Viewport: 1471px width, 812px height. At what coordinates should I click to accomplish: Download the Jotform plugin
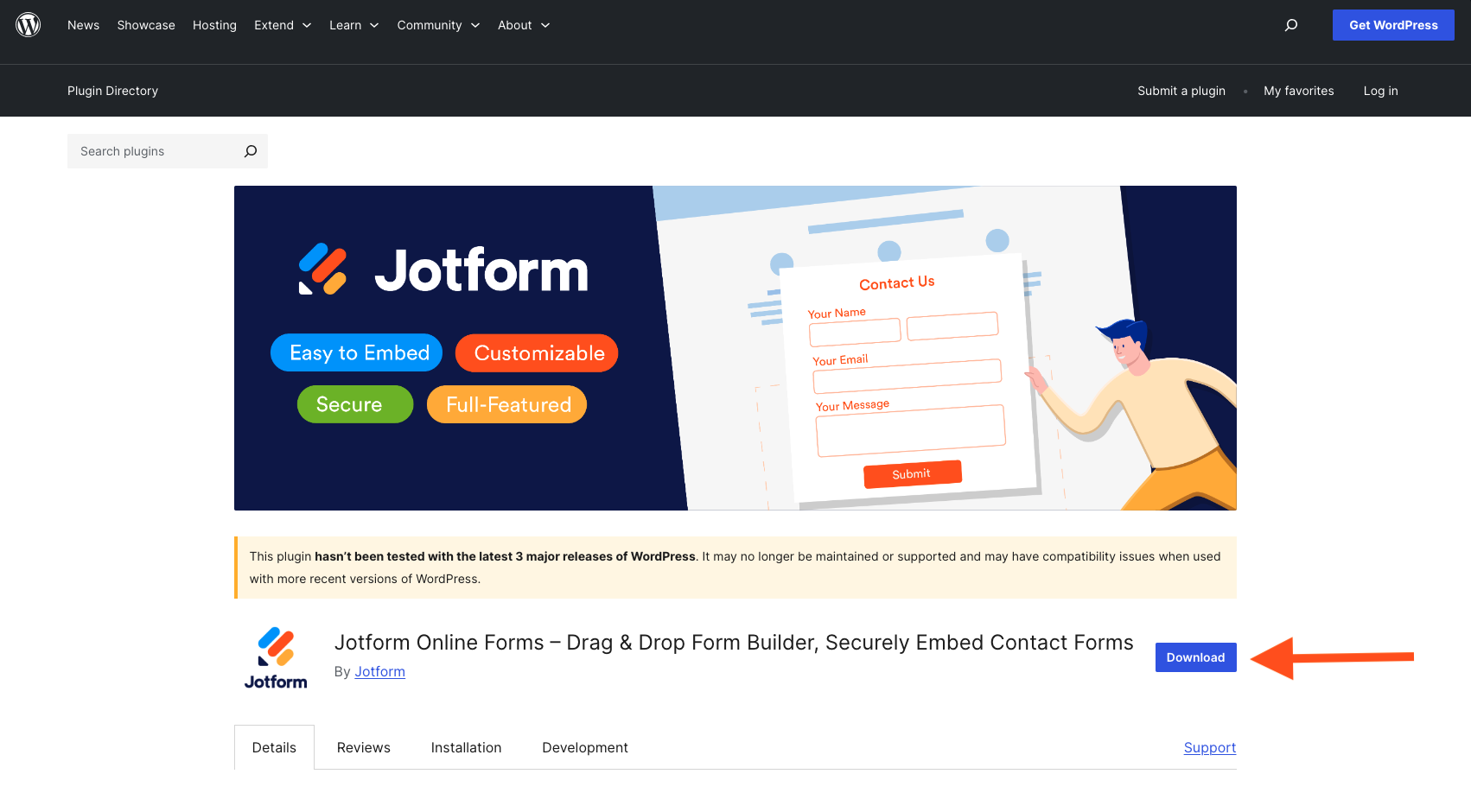1195,657
